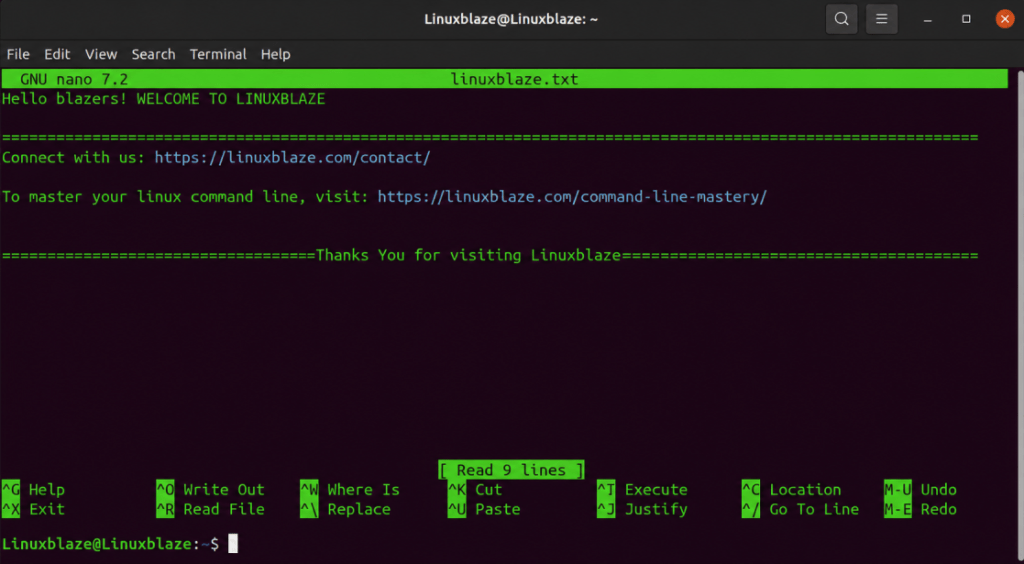Image resolution: width=1024 pixels, height=564 pixels.
Task: Click the ^J shortcut key label
Action: [x=606, y=509]
